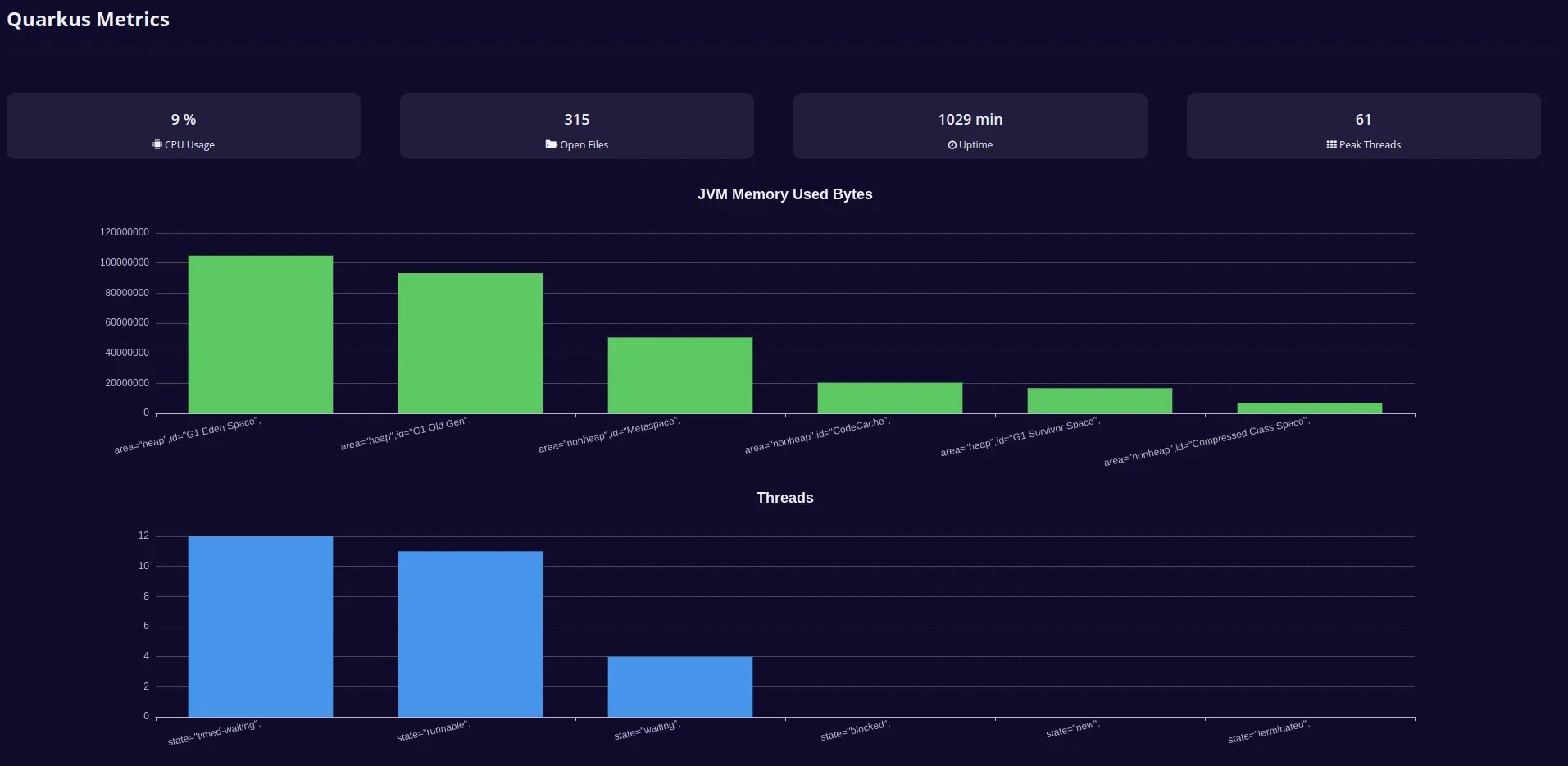Click the 120000000 memory axis value
This screenshot has height=766, width=1568.
tap(125, 232)
